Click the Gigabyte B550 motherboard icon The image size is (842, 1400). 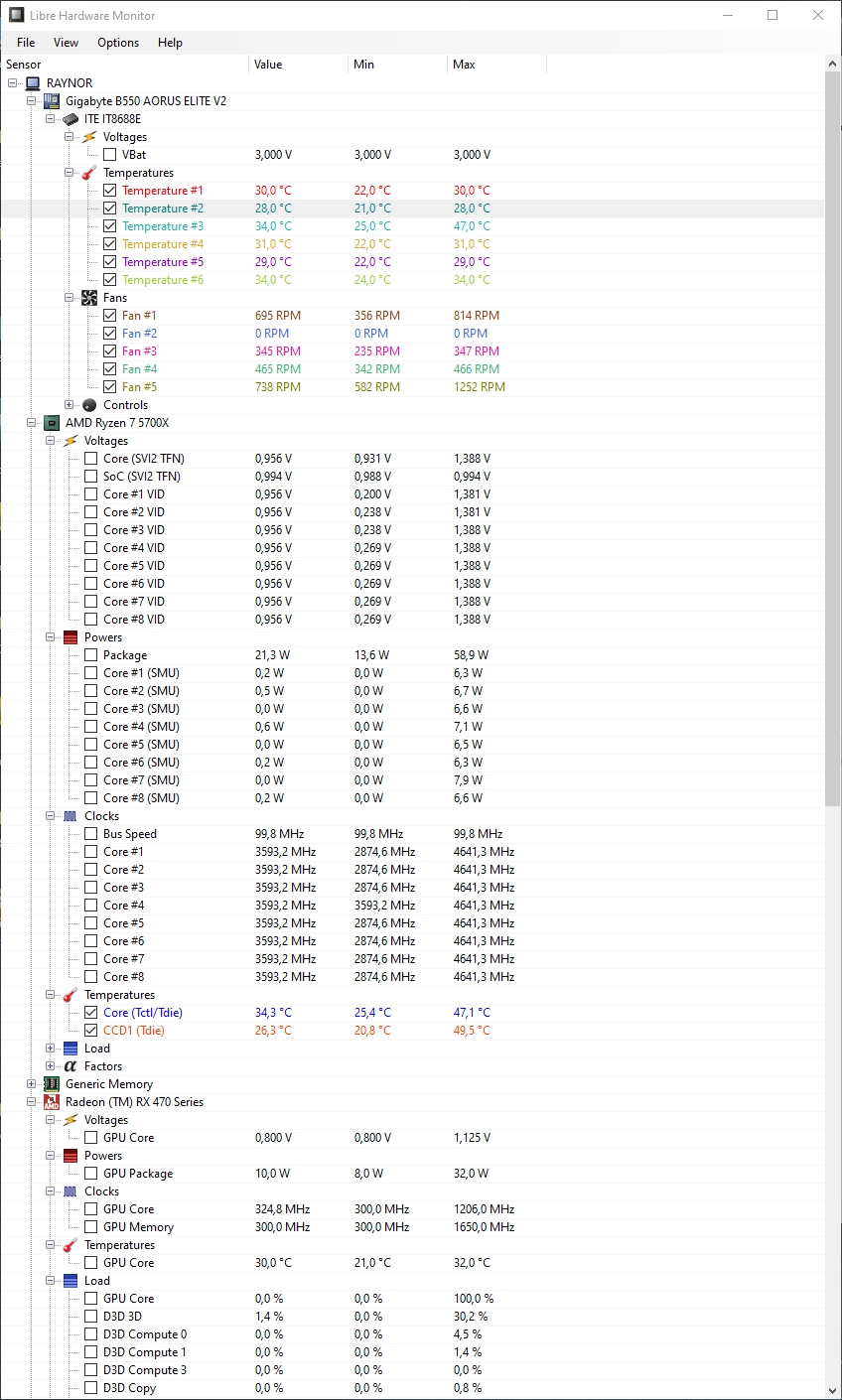(52, 101)
